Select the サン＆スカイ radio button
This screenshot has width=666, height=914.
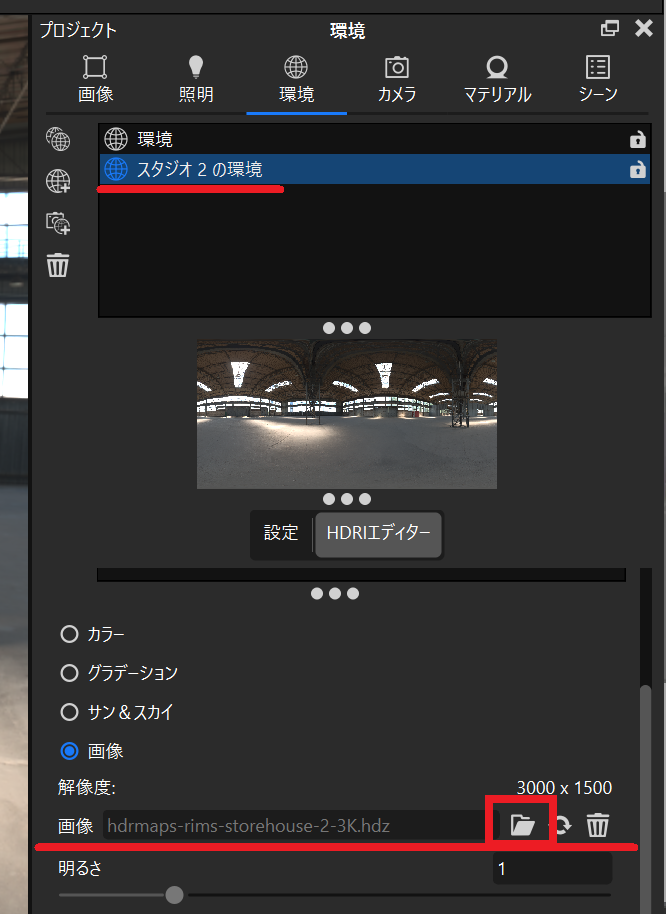(x=69, y=712)
